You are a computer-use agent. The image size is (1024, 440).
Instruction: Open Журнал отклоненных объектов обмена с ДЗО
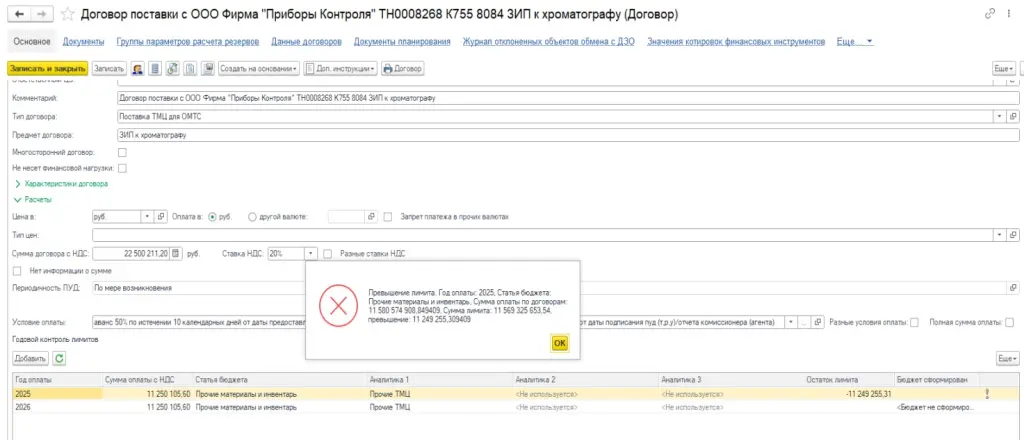coord(549,42)
